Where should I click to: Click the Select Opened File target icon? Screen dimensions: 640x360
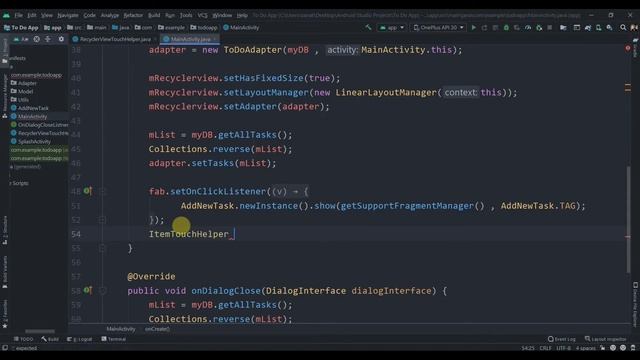click(x=37, y=39)
